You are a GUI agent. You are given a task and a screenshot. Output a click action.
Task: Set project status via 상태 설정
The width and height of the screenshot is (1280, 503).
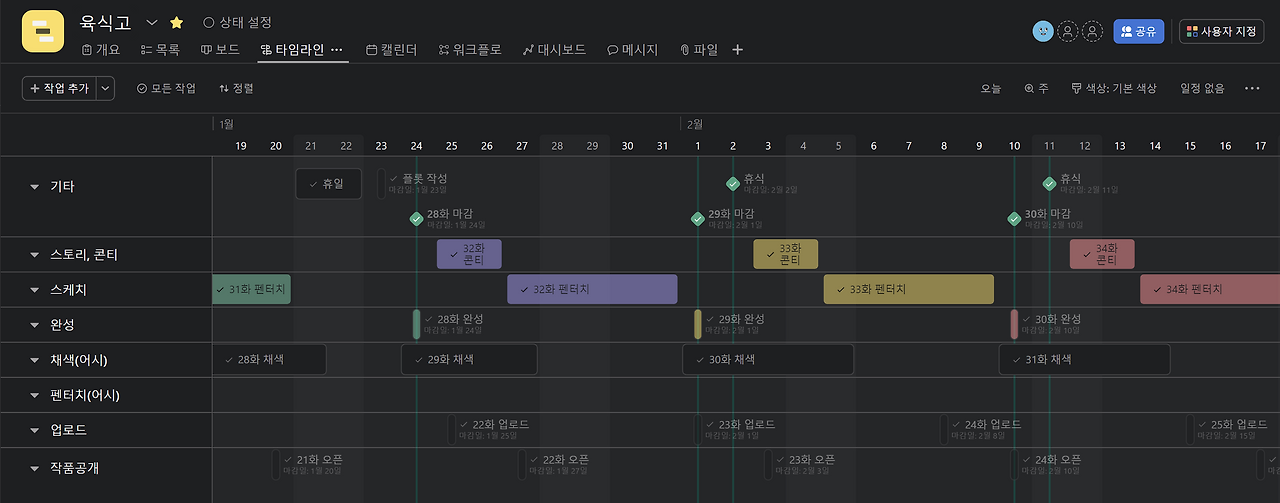pyautogui.click(x=237, y=22)
